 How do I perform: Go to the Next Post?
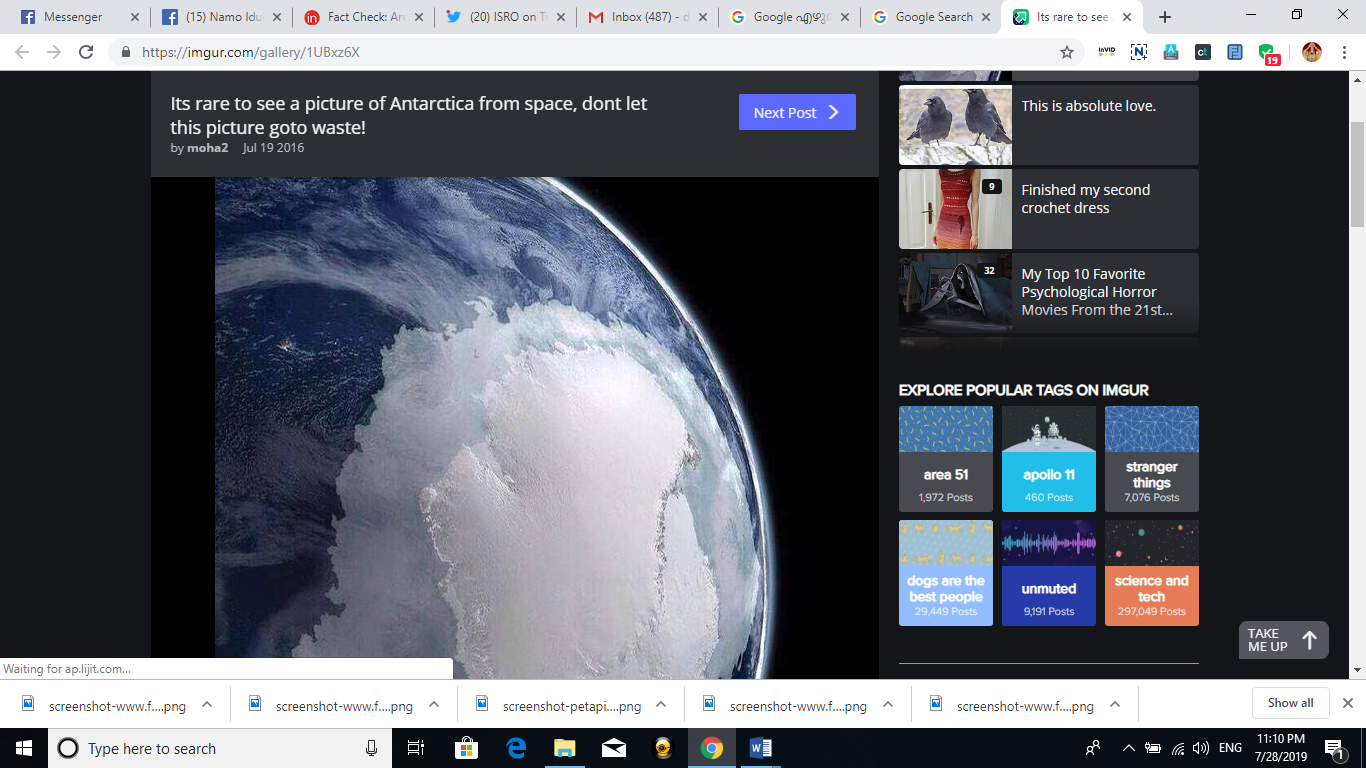tap(797, 112)
